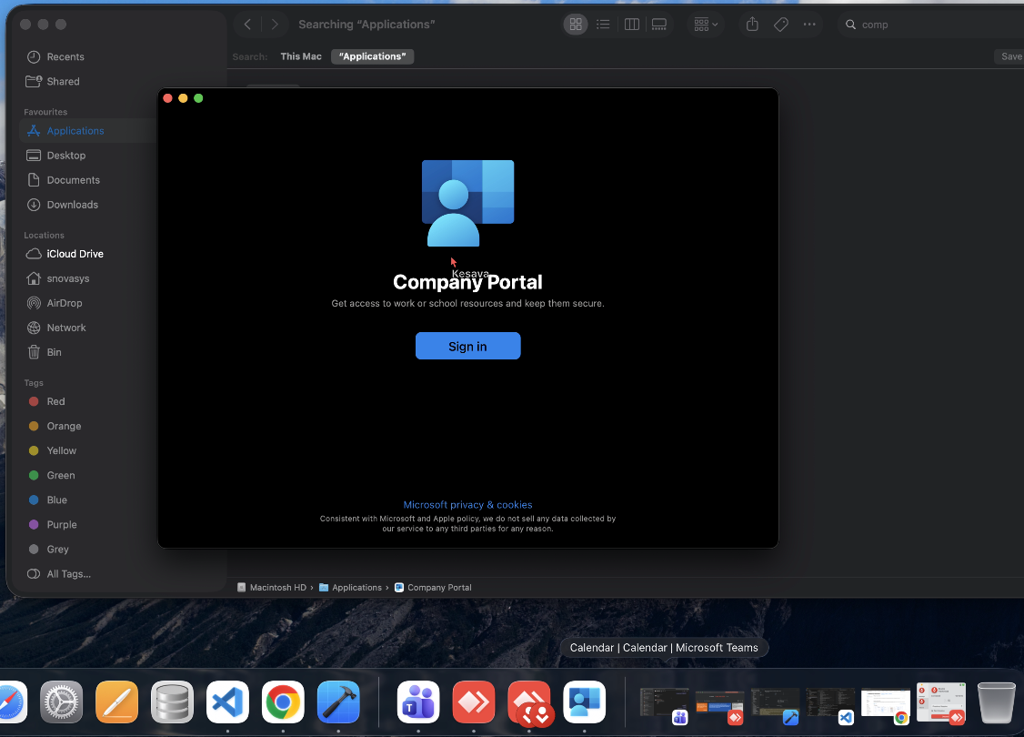Select the "Applications" search scope
This screenshot has height=737, width=1024.
point(372,57)
